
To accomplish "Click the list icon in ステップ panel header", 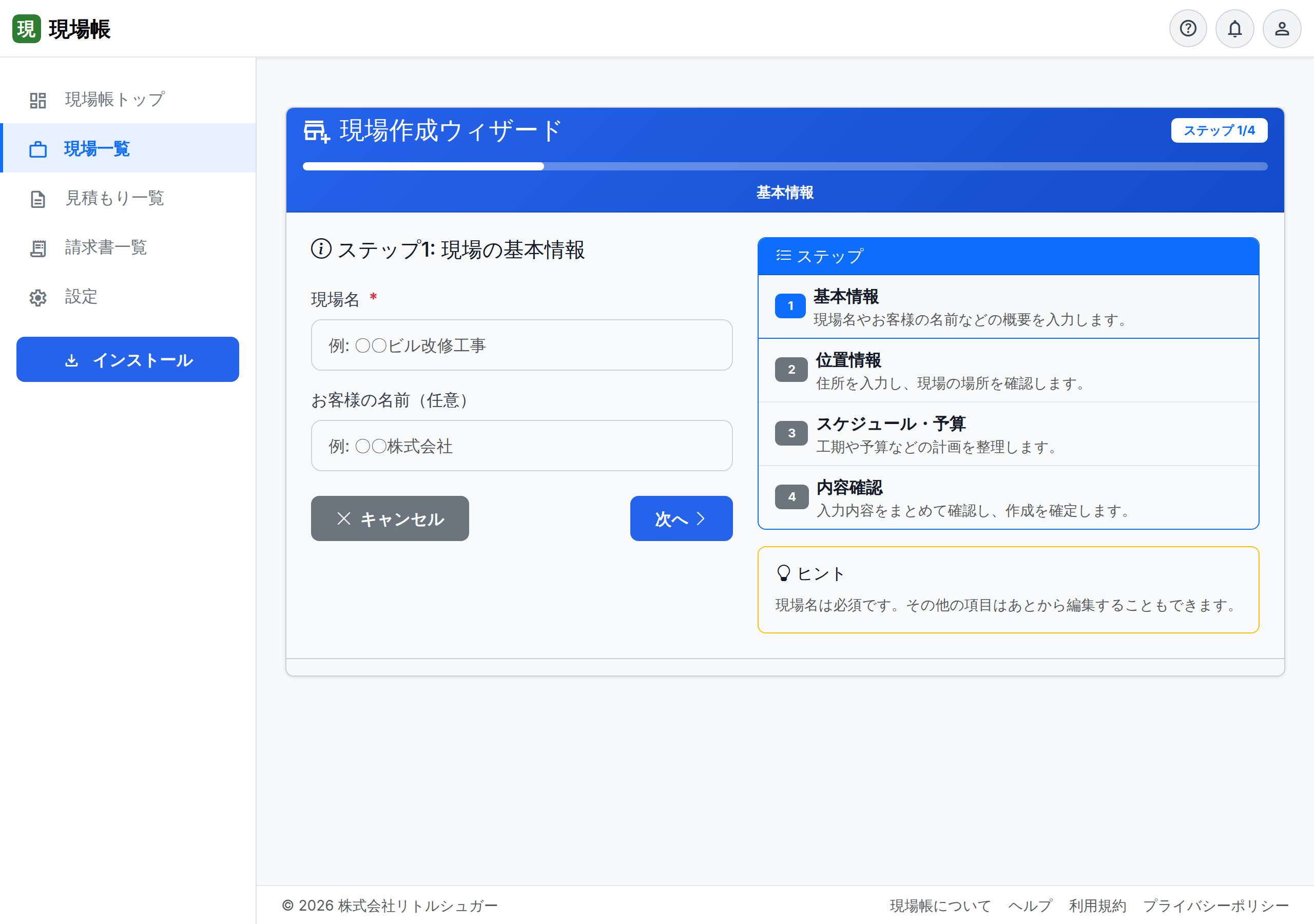I will 783,255.
